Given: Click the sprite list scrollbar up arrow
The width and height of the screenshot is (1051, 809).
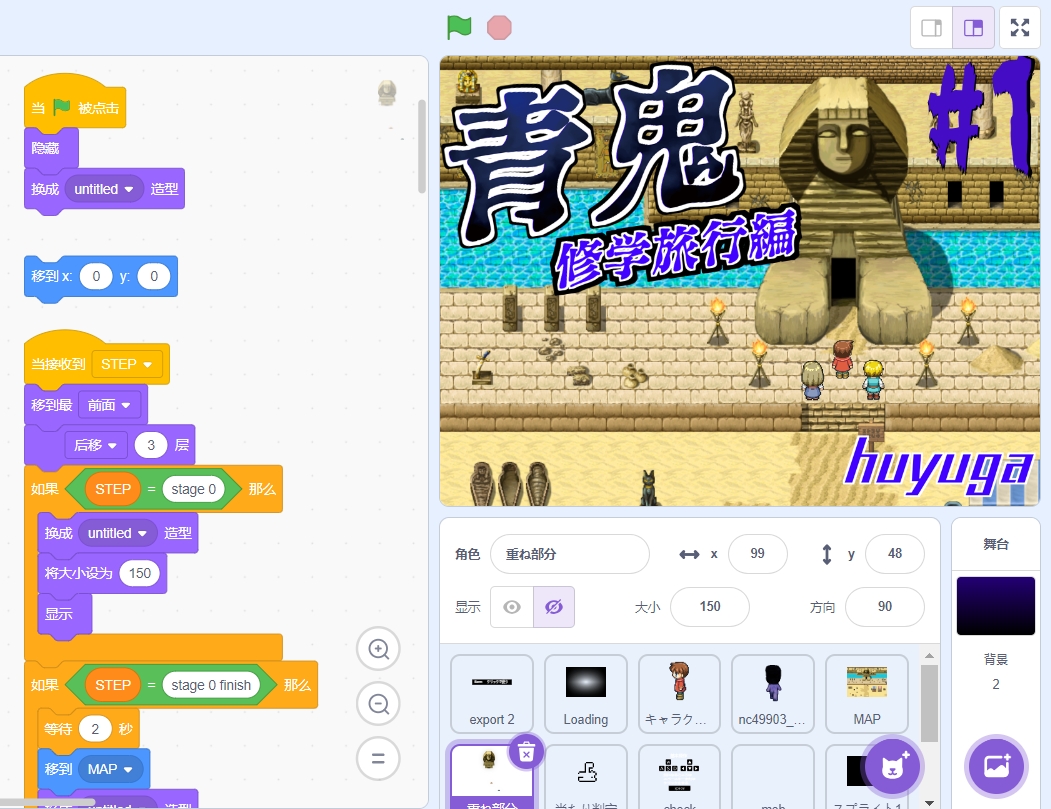Looking at the screenshot, I should (929, 656).
